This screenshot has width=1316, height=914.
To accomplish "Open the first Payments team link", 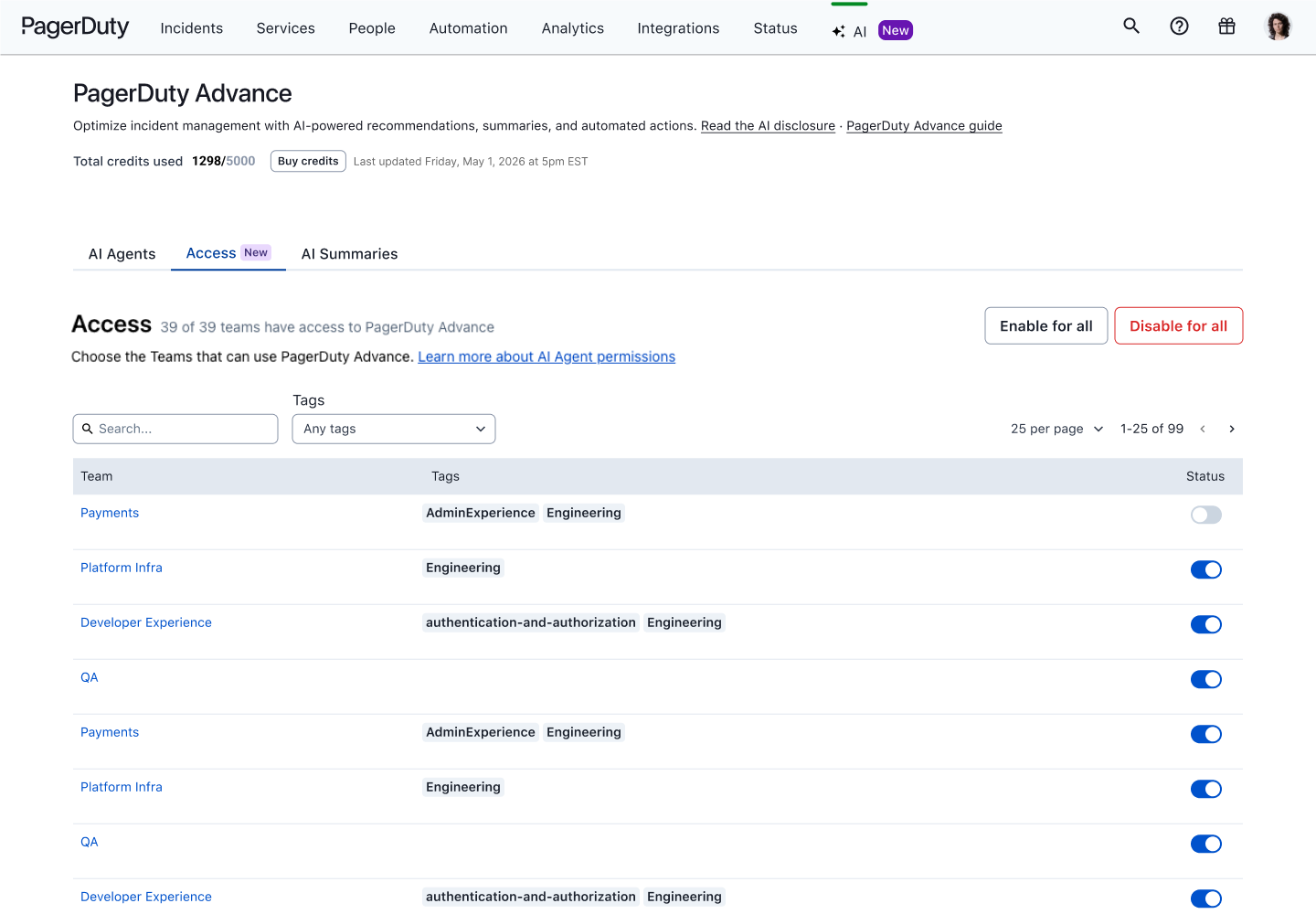I will tap(110, 513).
